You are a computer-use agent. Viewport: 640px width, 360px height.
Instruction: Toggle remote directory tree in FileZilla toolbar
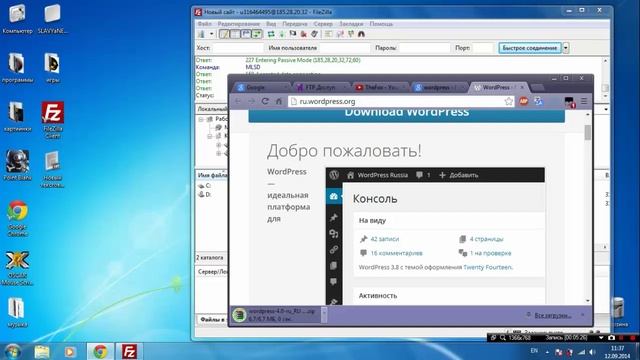click(246, 34)
